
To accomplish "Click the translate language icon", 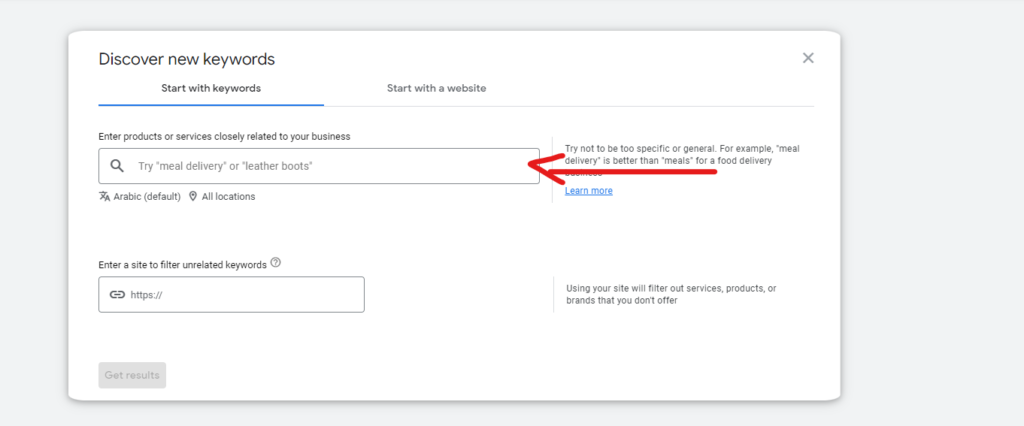I will tap(104, 197).
